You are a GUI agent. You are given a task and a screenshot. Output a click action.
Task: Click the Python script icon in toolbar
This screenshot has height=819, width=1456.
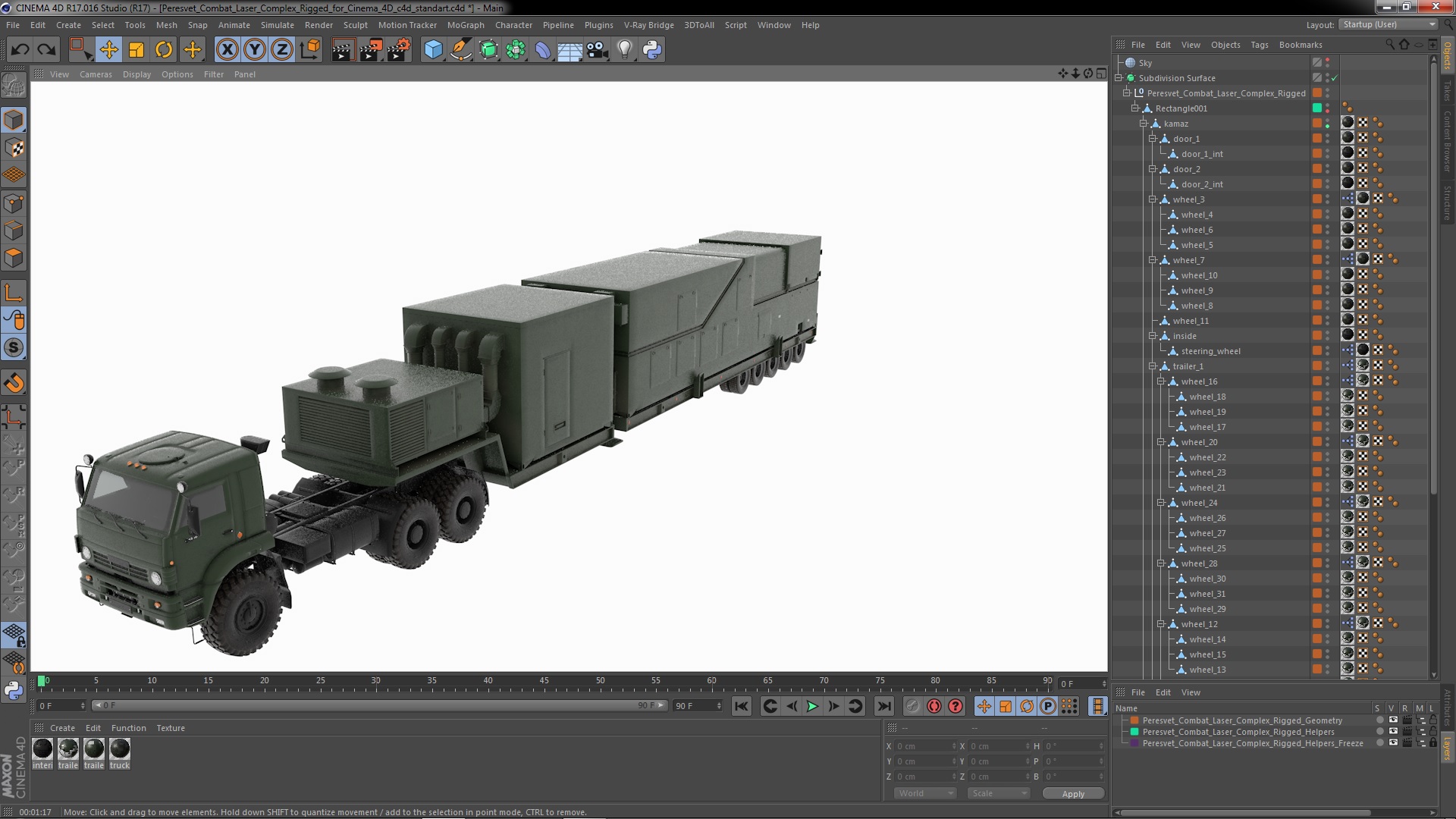point(652,50)
